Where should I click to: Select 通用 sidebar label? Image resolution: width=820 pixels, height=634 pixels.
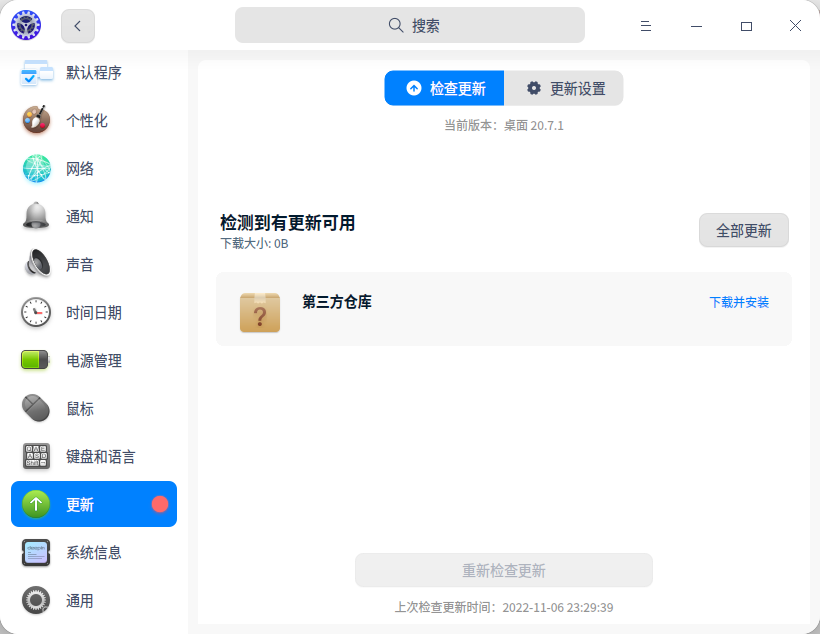point(80,601)
